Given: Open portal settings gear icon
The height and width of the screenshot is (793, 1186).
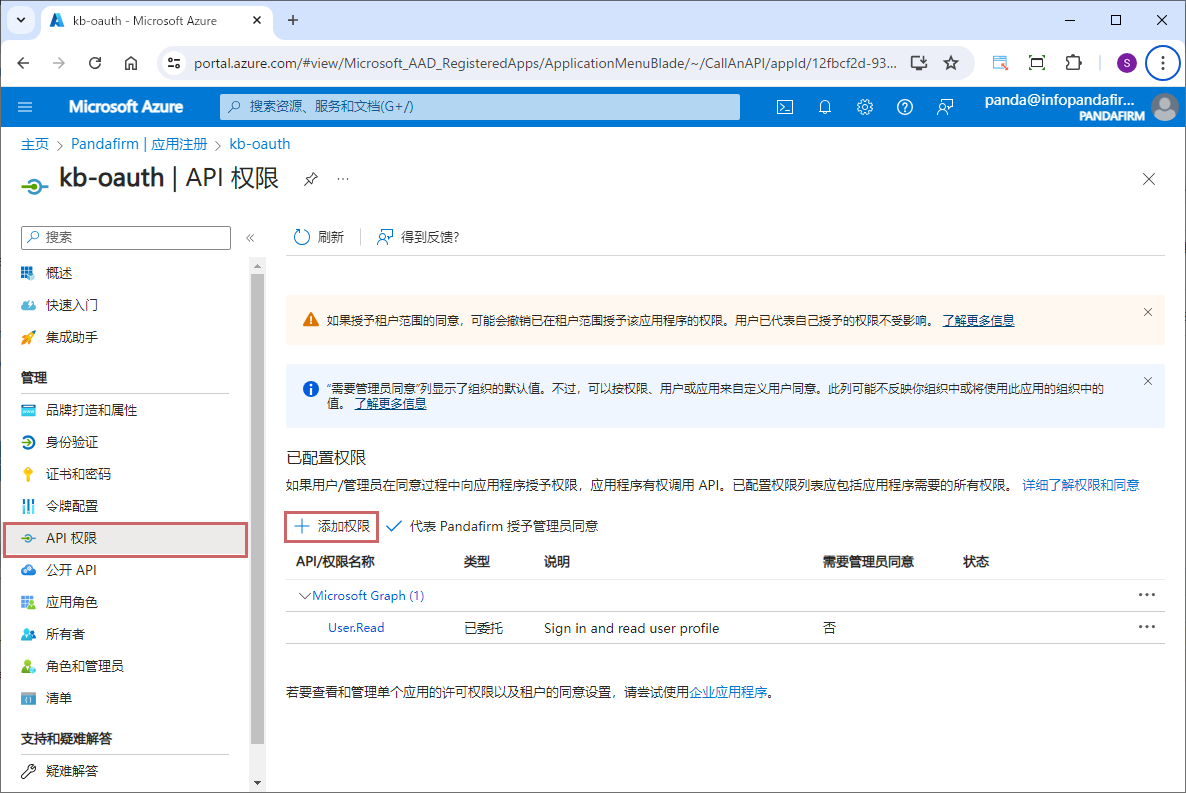Looking at the screenshot, I should 865,107.
